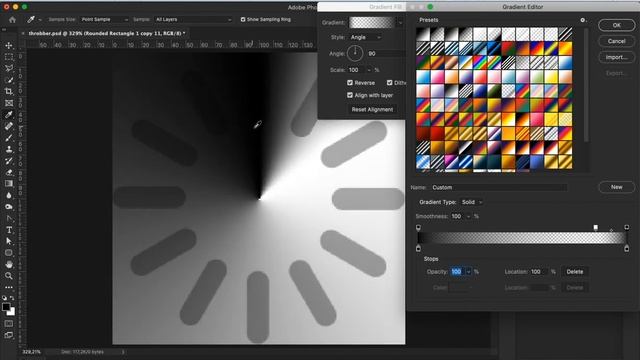Open the gradient Style Angle dropdown
Screen dimensions: 640x360
pos(365,37)
